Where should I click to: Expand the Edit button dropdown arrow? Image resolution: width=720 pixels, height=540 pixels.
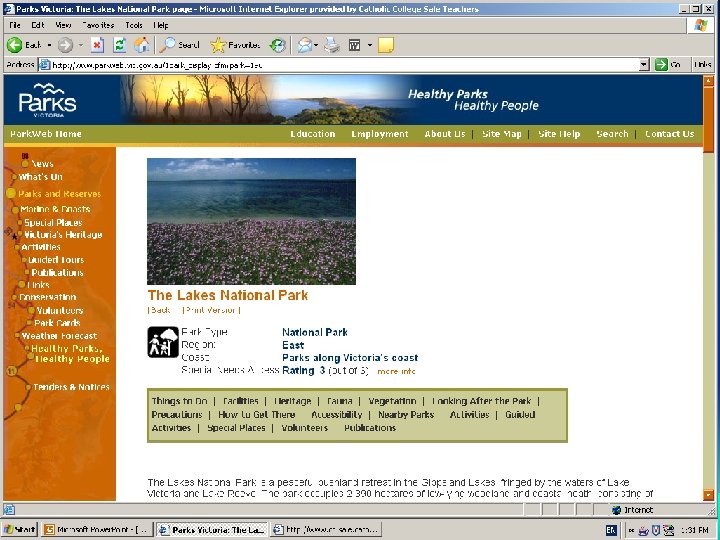(x=370, y=45)
